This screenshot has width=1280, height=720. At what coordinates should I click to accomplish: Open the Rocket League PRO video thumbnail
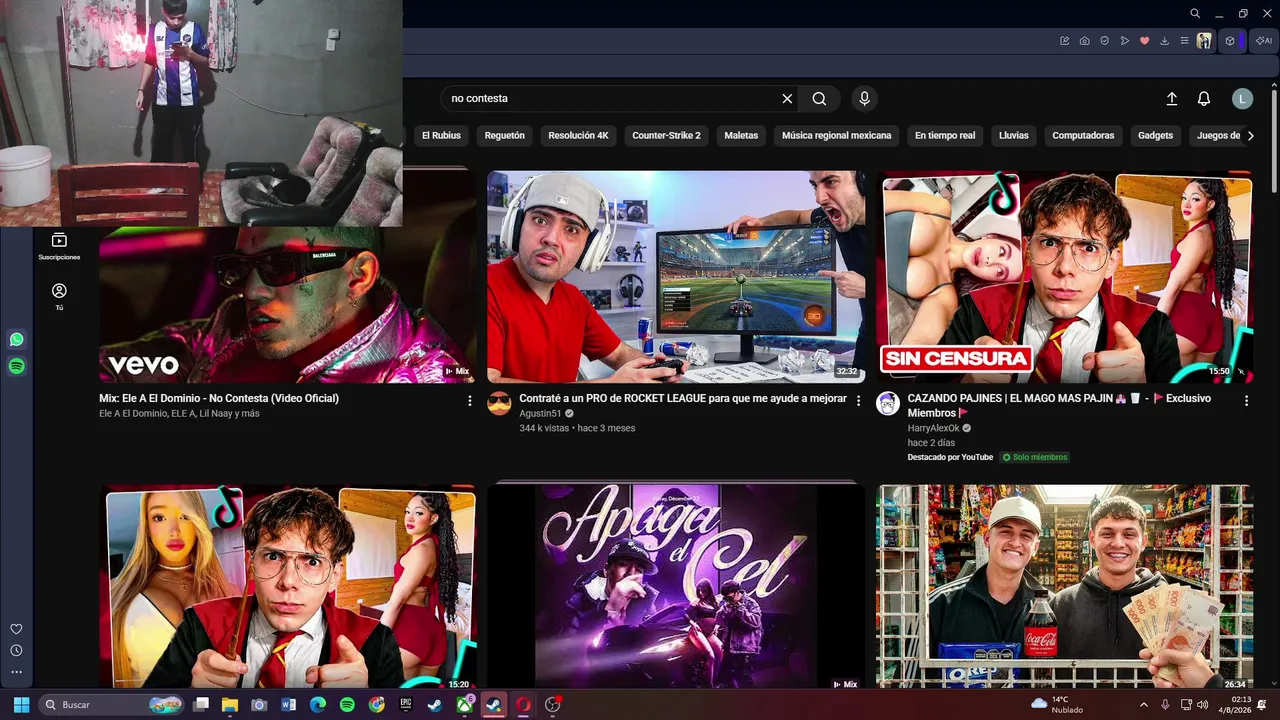(676, 277)
